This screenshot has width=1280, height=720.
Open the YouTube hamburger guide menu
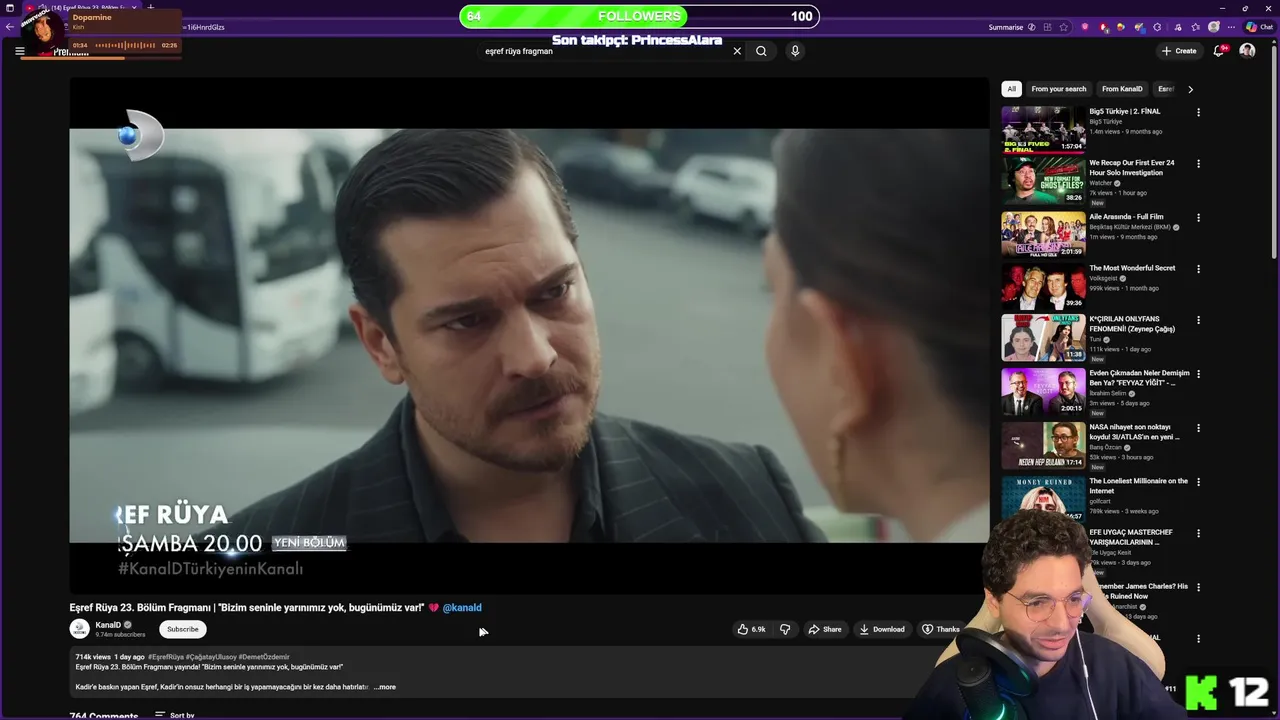19,51
